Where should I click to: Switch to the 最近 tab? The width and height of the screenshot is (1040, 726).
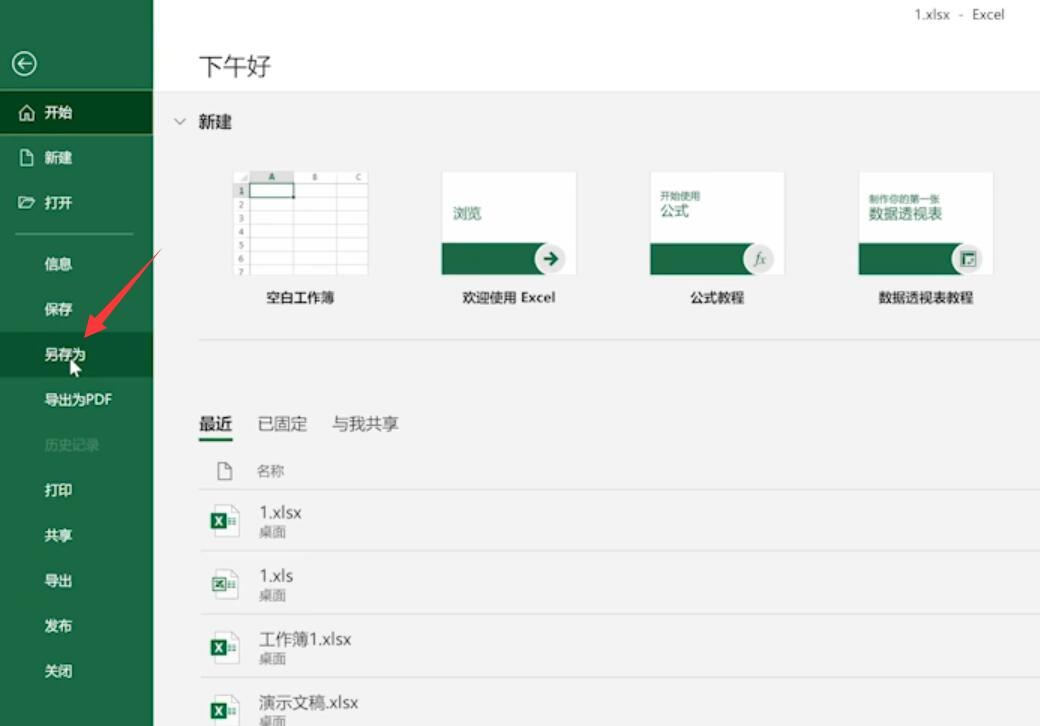click(216, 424)
